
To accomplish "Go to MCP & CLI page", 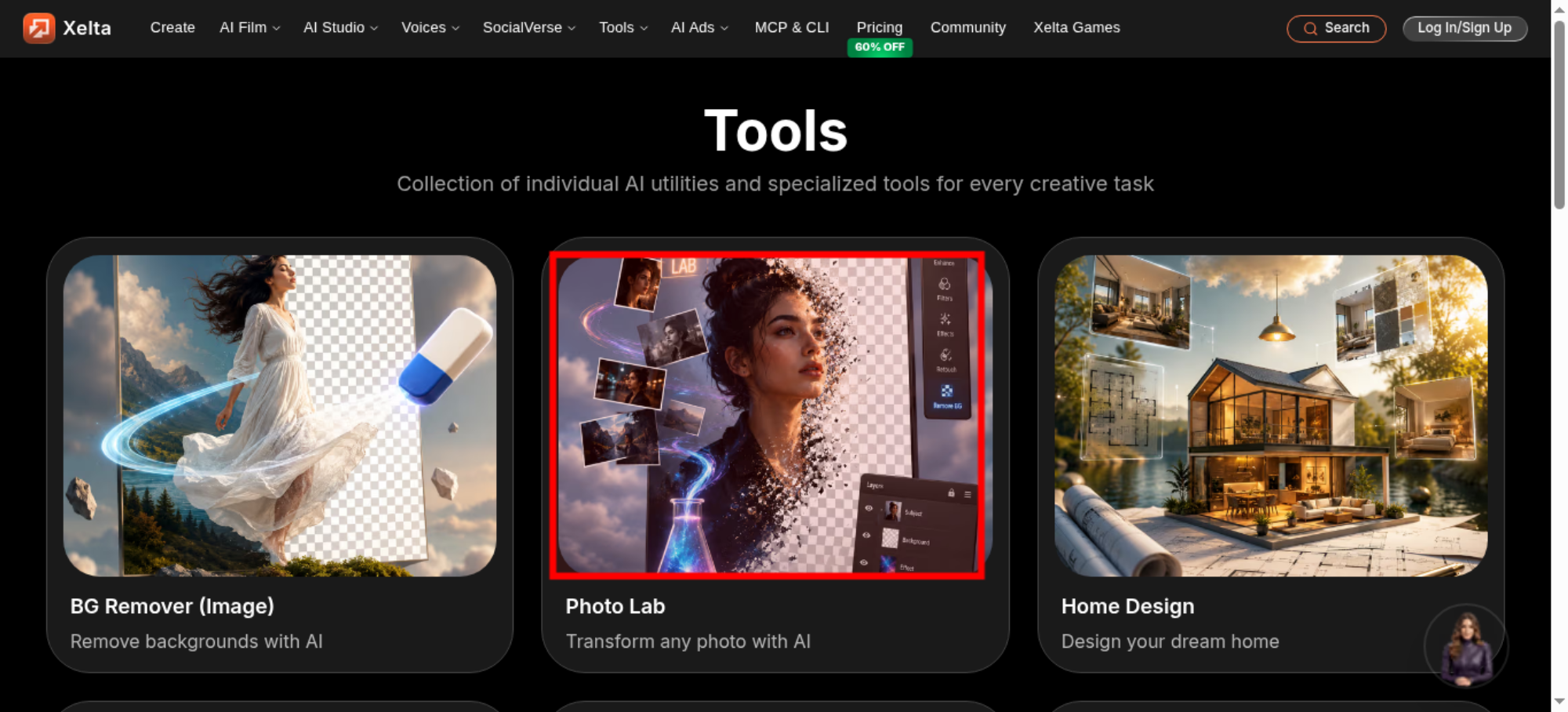I will (792, 27).
